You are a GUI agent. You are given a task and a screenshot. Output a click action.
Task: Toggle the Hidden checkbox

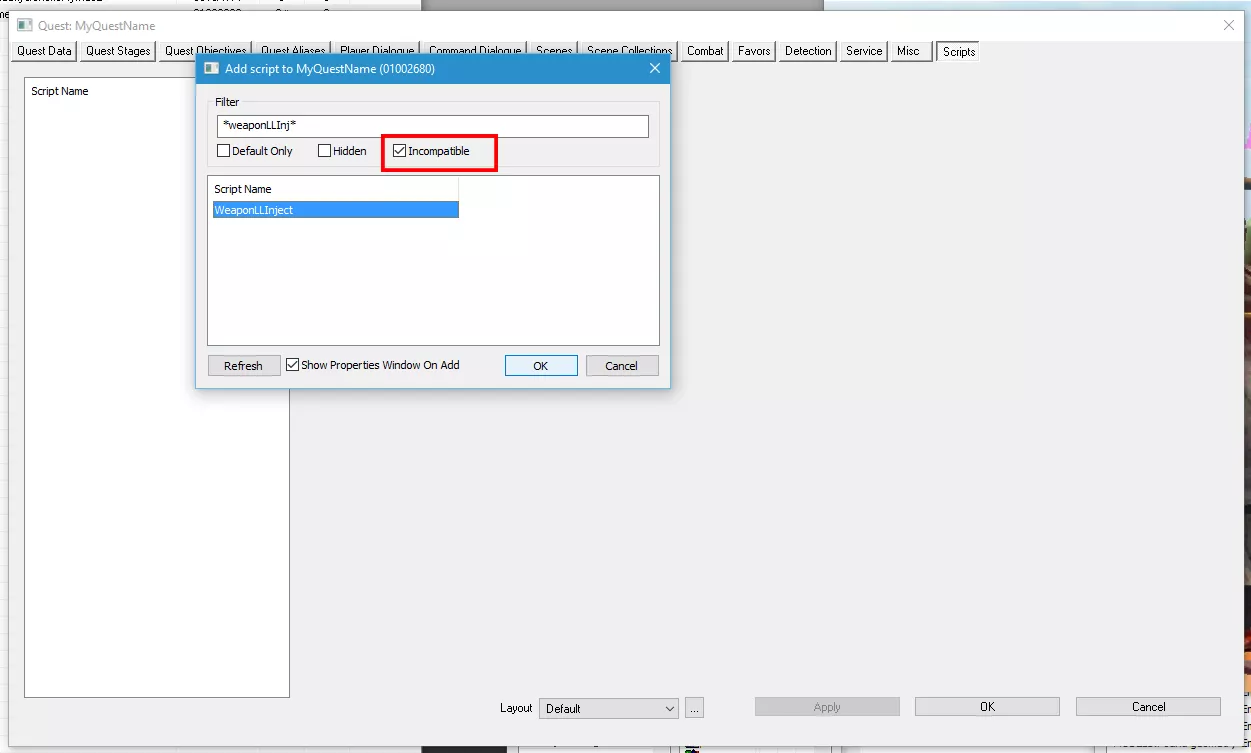[325, 151]
